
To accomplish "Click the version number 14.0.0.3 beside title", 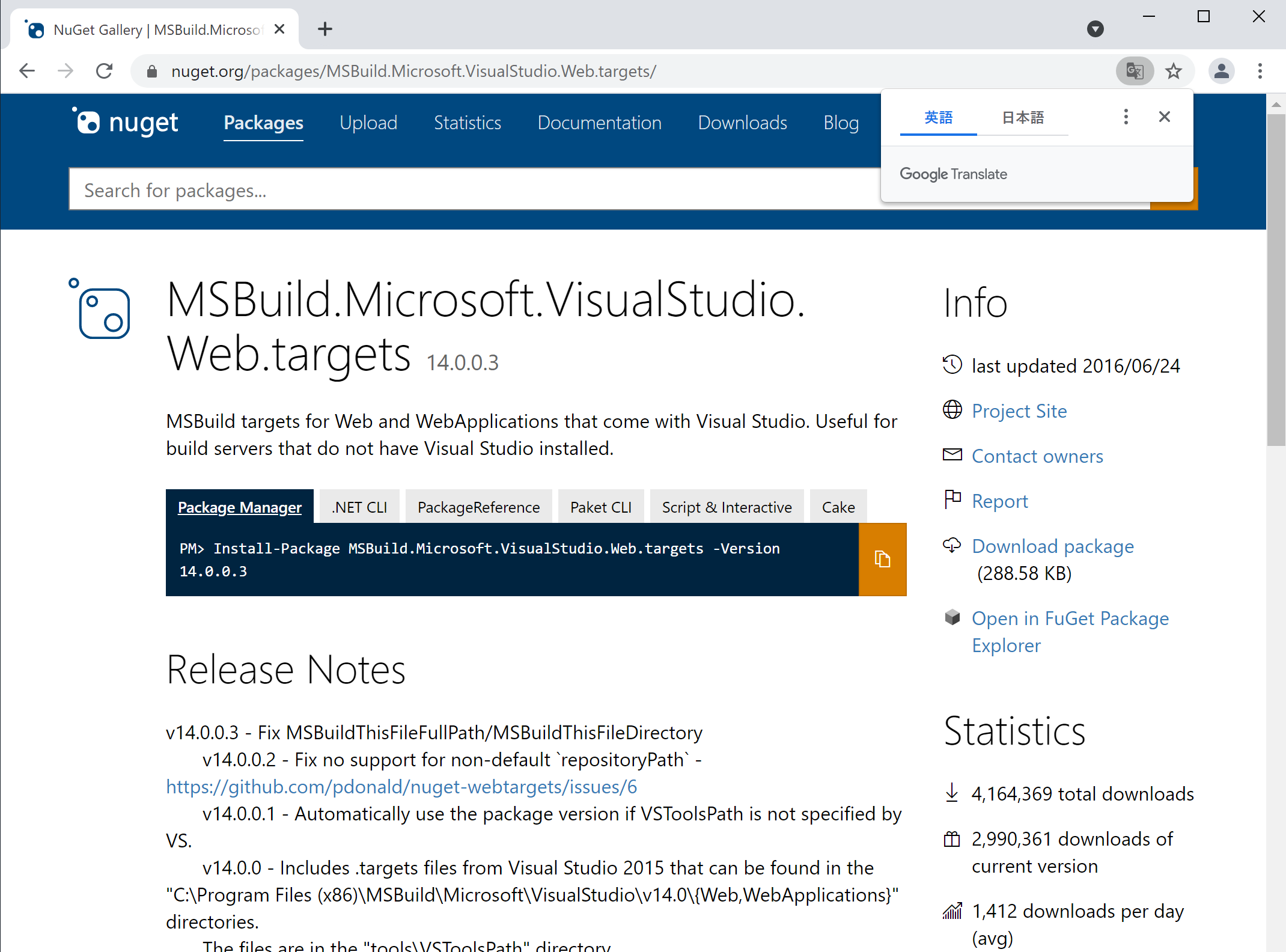I will [x=462, y=362].
